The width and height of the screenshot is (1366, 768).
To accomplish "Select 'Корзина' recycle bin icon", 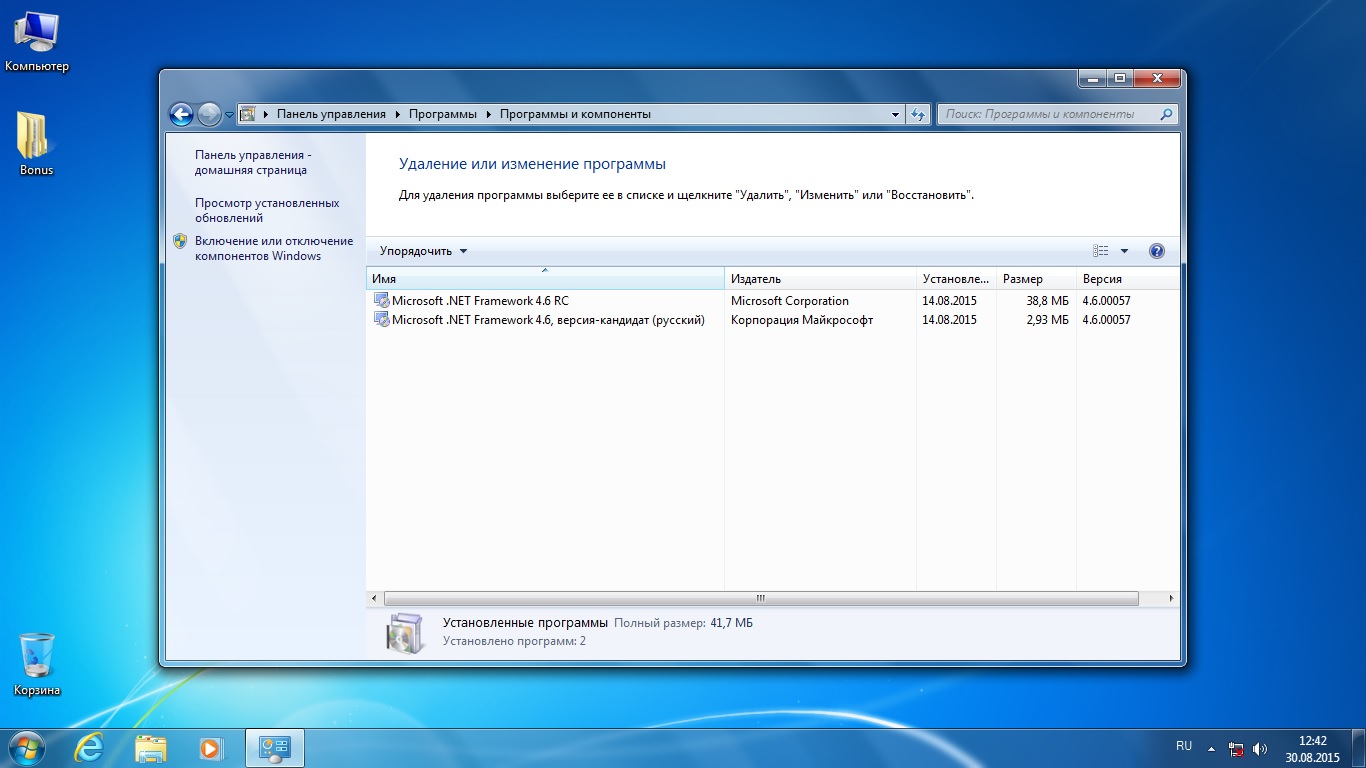I will tap(37, 665).
